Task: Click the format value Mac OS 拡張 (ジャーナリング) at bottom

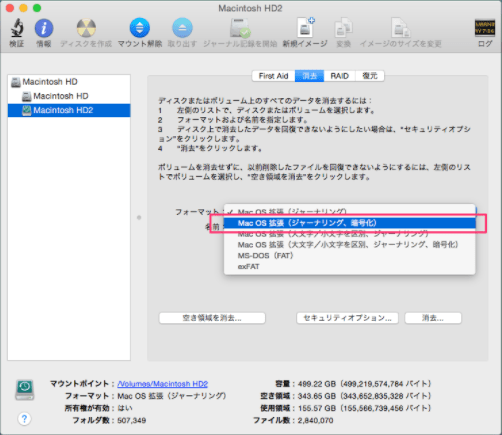Action: coord(172,396)
